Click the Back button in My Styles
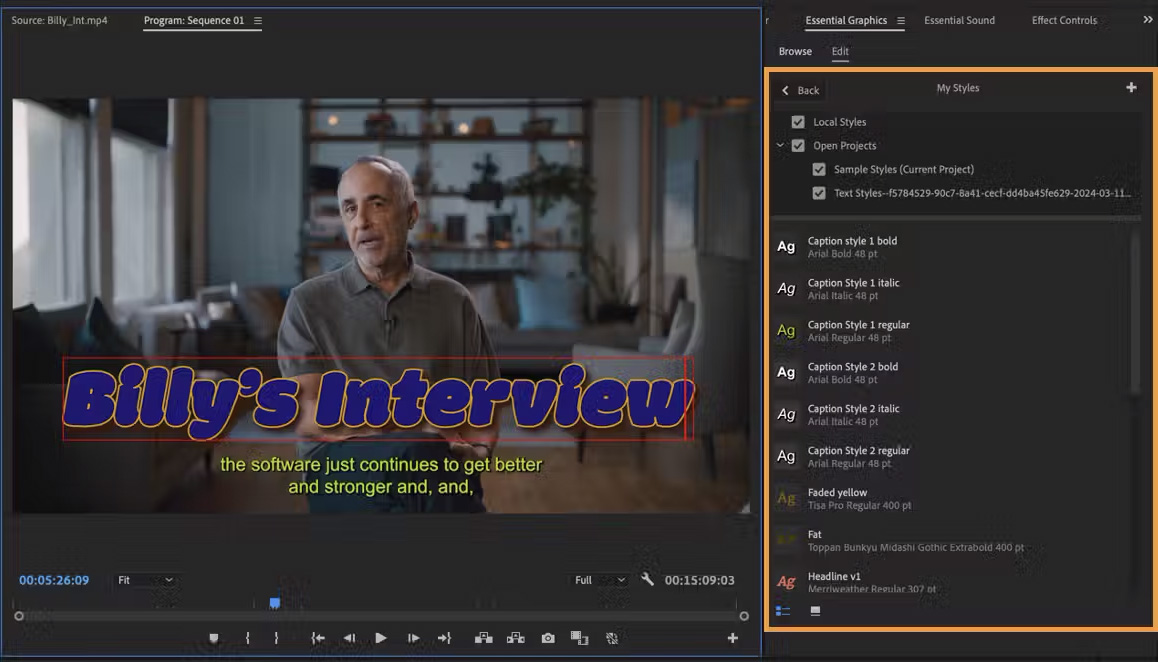Screen dimensions: 1158x662 800,90
